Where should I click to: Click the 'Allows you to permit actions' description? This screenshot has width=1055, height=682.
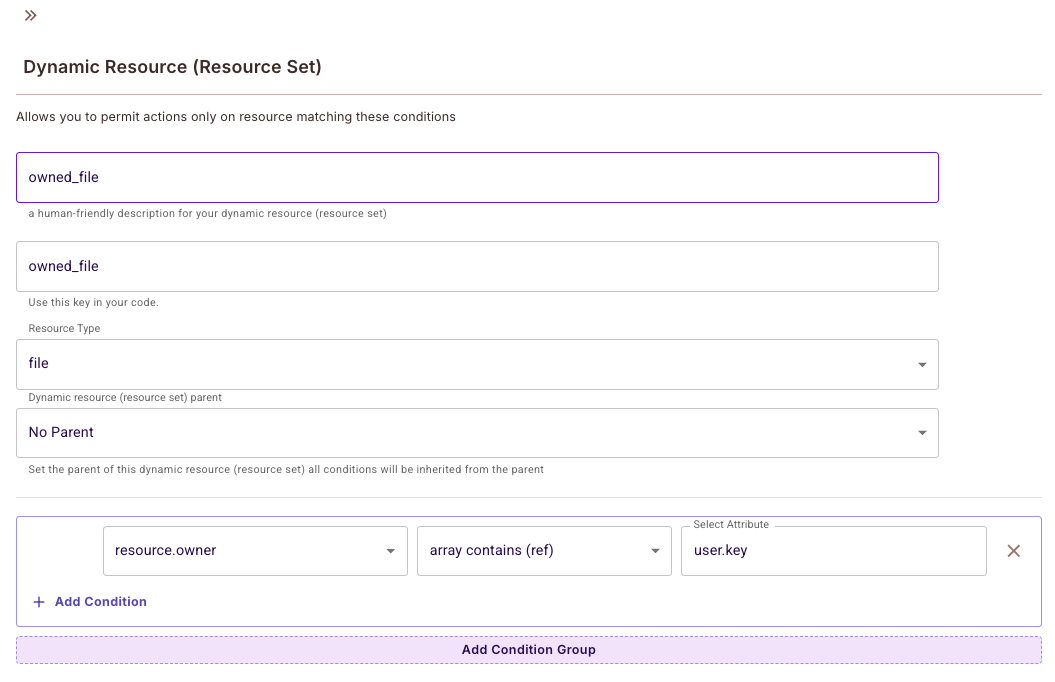coord(236,117)
